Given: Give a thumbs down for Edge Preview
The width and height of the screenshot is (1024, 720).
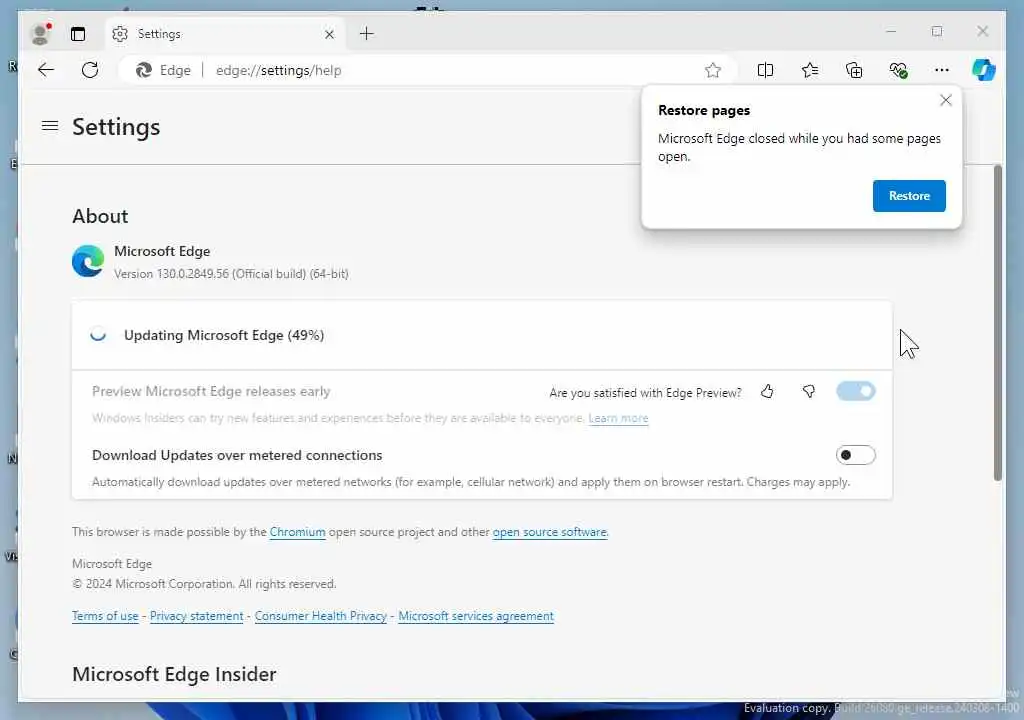Looking at the screenshot, I should 808,391.
